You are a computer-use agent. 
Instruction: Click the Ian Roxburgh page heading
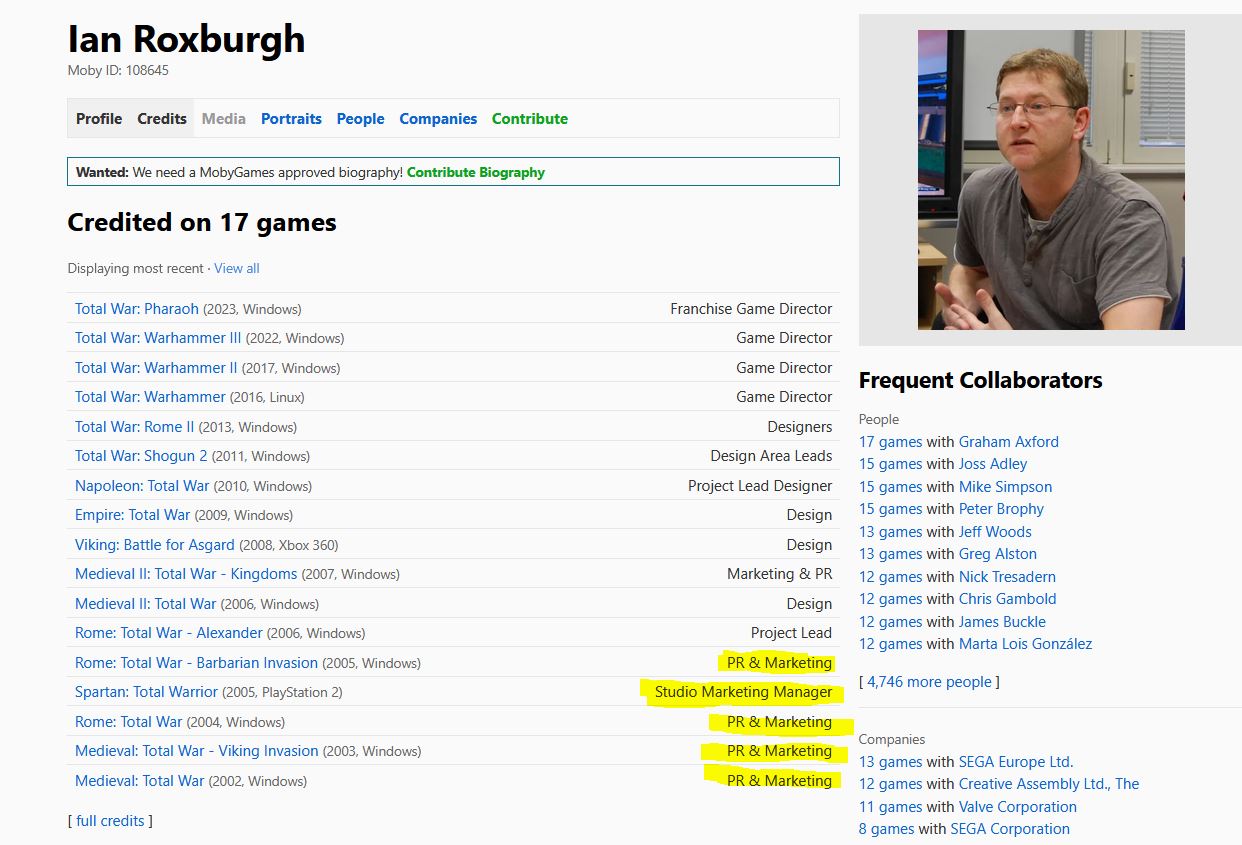click(x=186, y=39)
